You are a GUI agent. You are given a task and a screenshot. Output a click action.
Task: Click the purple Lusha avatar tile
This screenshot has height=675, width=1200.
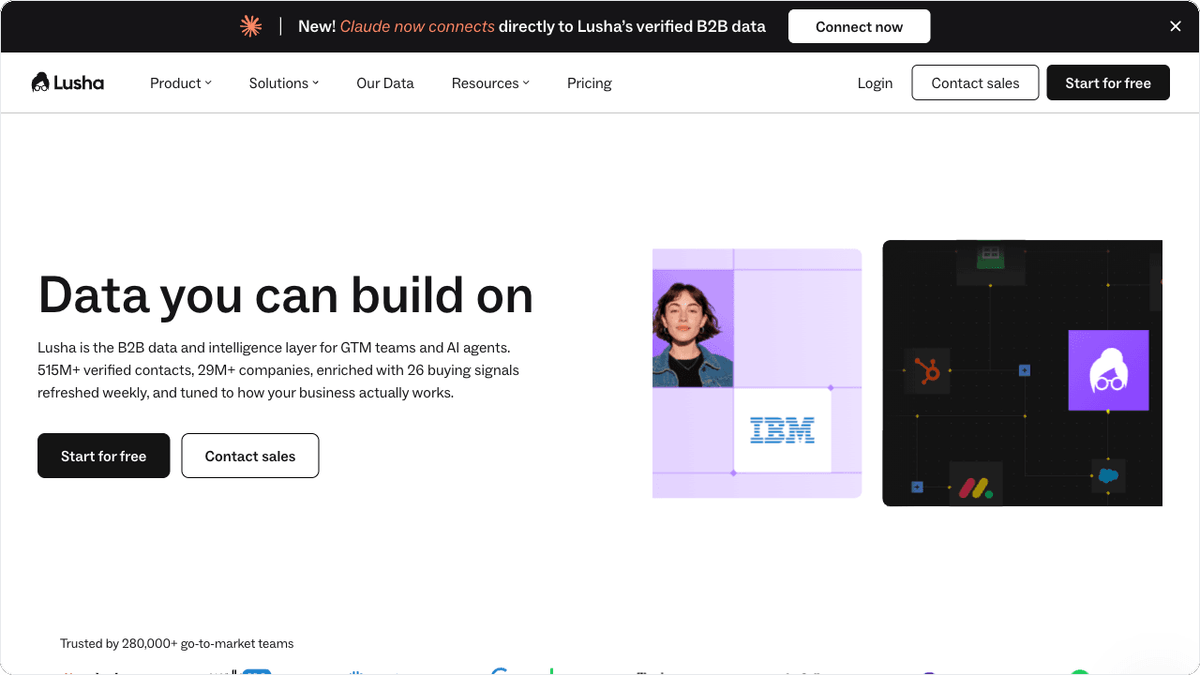tap(1108, 370)
